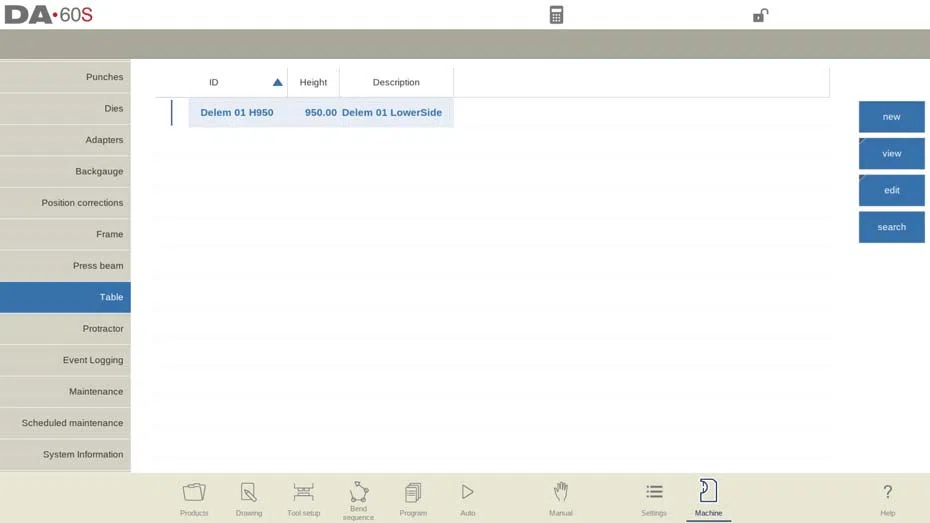Click the search button
The image size is (930, 523).
tap(891, 227)
